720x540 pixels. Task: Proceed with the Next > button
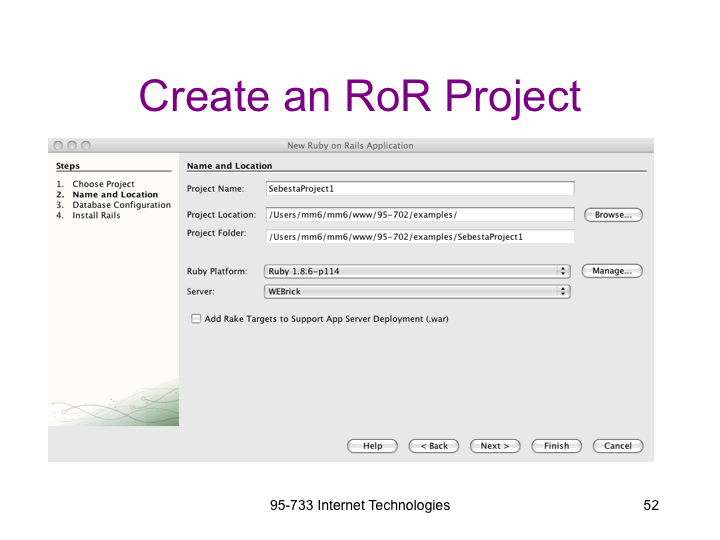coord(495,446)
